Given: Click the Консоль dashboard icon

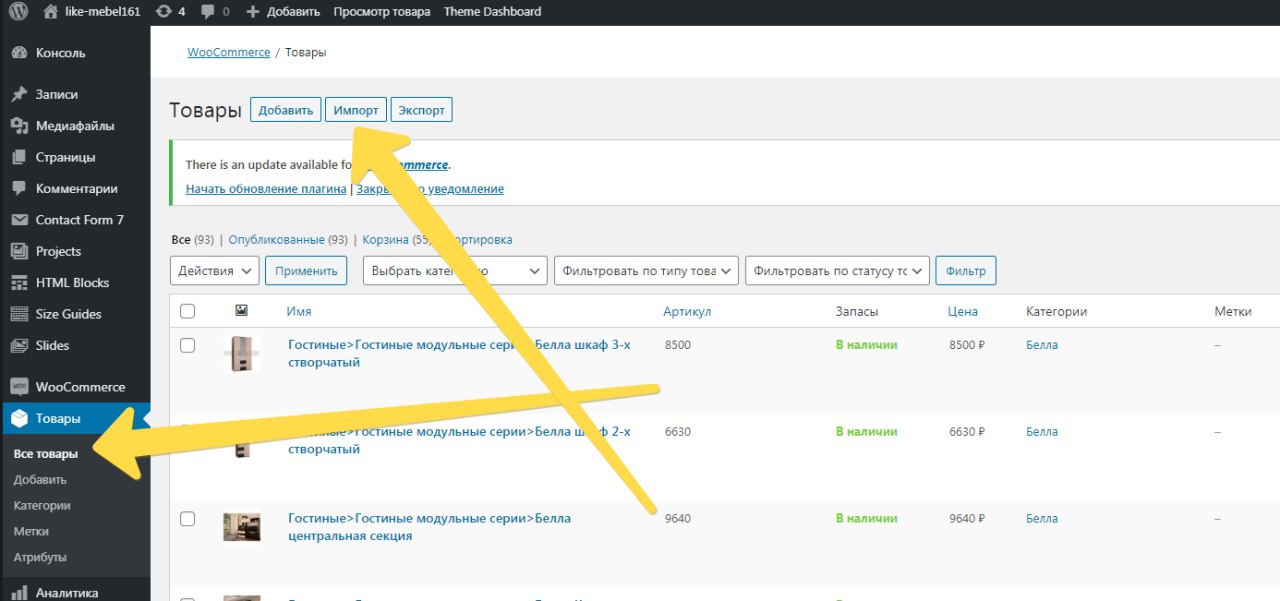Looking at the screenshot, I should pyautogui.click(x=19, y=53).
